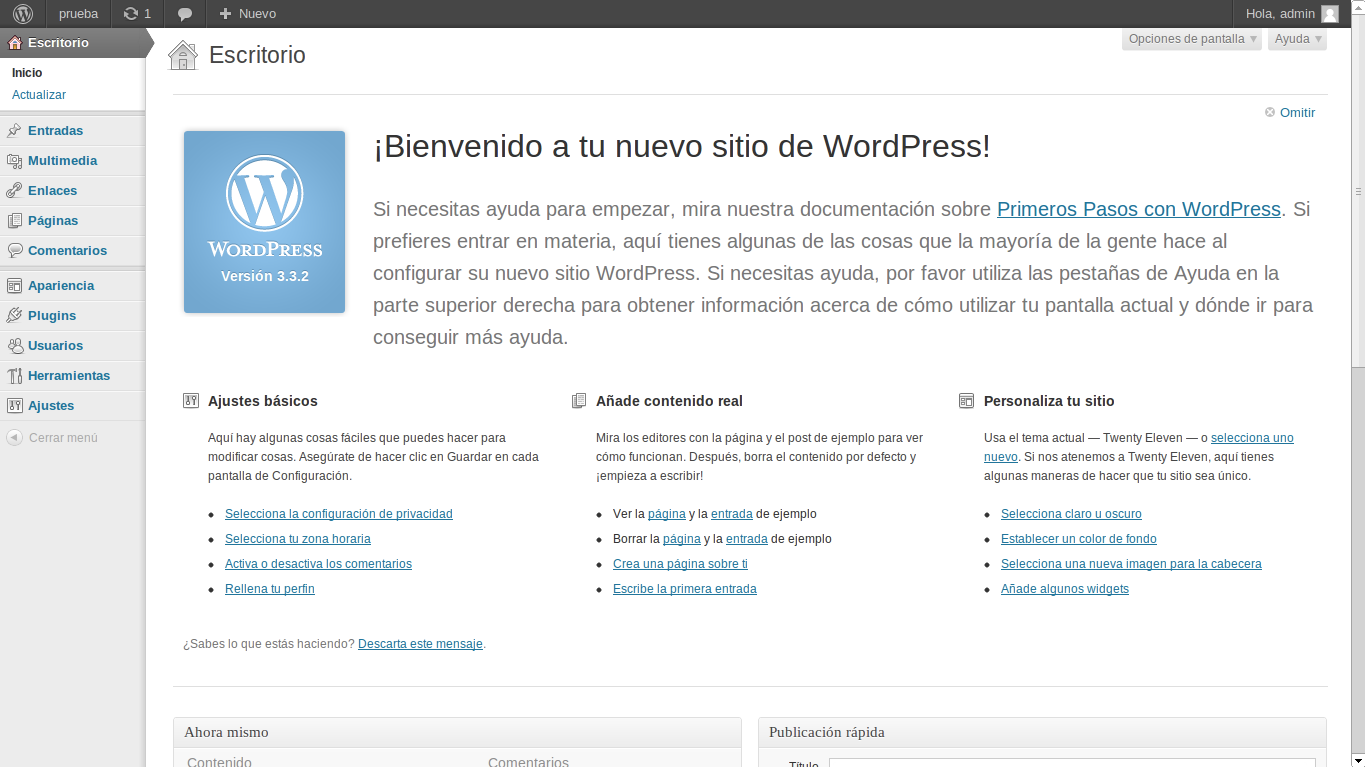This screenshot has height=767, width=1365.
Task: Click Descarta este mensaje link
Action: (x=420, y=644)
